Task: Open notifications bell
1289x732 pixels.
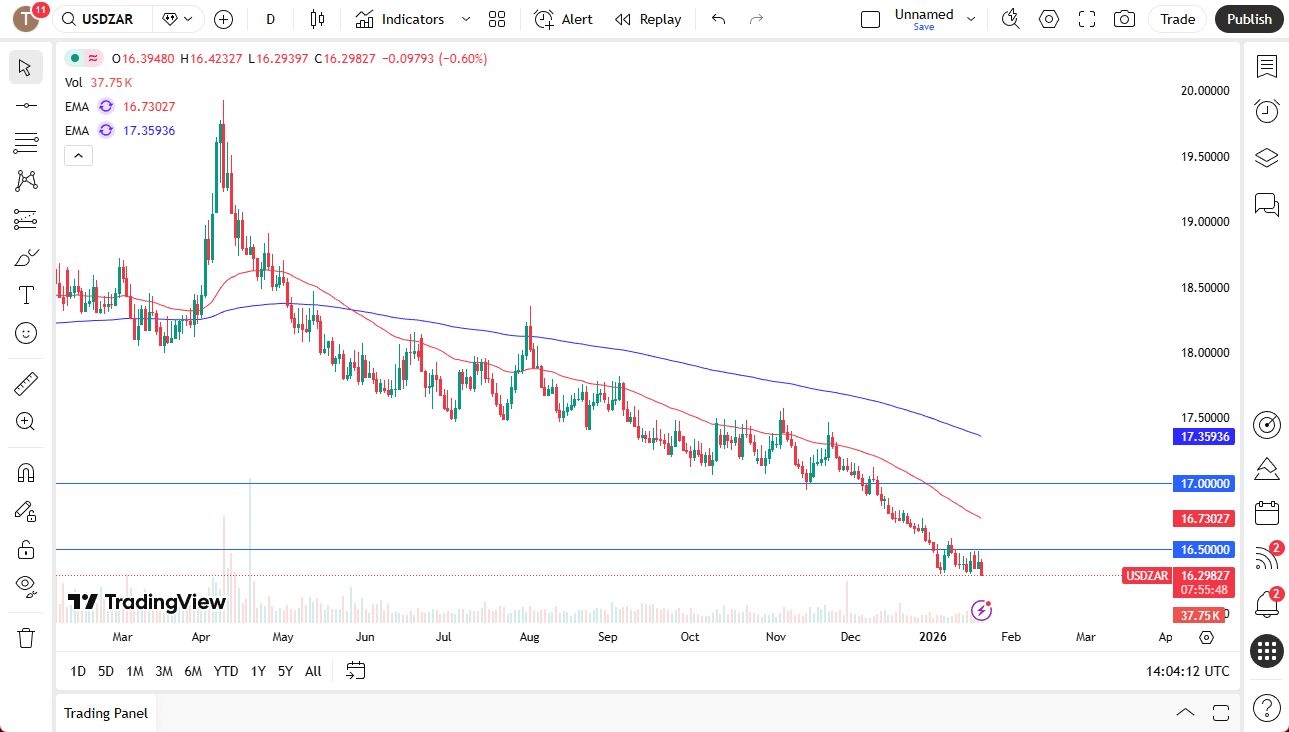Action: click(1266, 604)
